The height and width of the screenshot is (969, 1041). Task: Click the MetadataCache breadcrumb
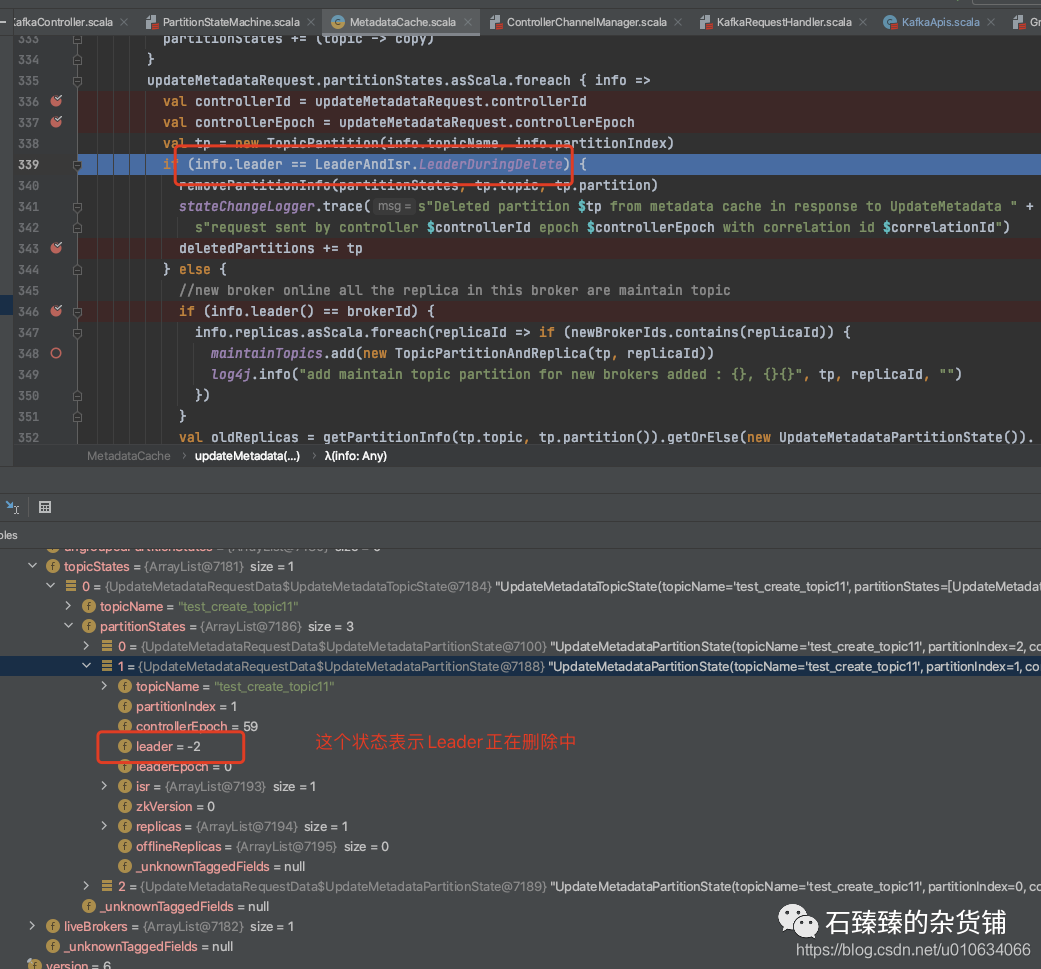point(129,456)
